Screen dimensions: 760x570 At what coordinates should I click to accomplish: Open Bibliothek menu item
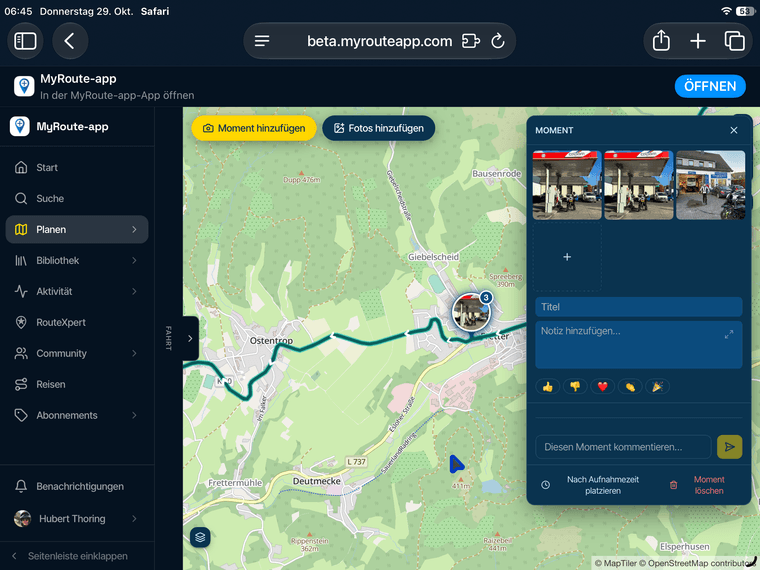pos(77,261)
